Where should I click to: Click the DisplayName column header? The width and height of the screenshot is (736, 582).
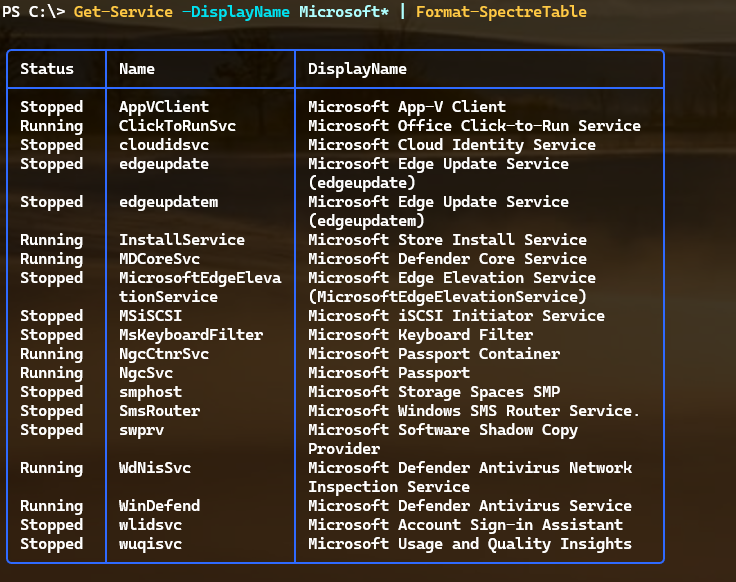point(357,69)
